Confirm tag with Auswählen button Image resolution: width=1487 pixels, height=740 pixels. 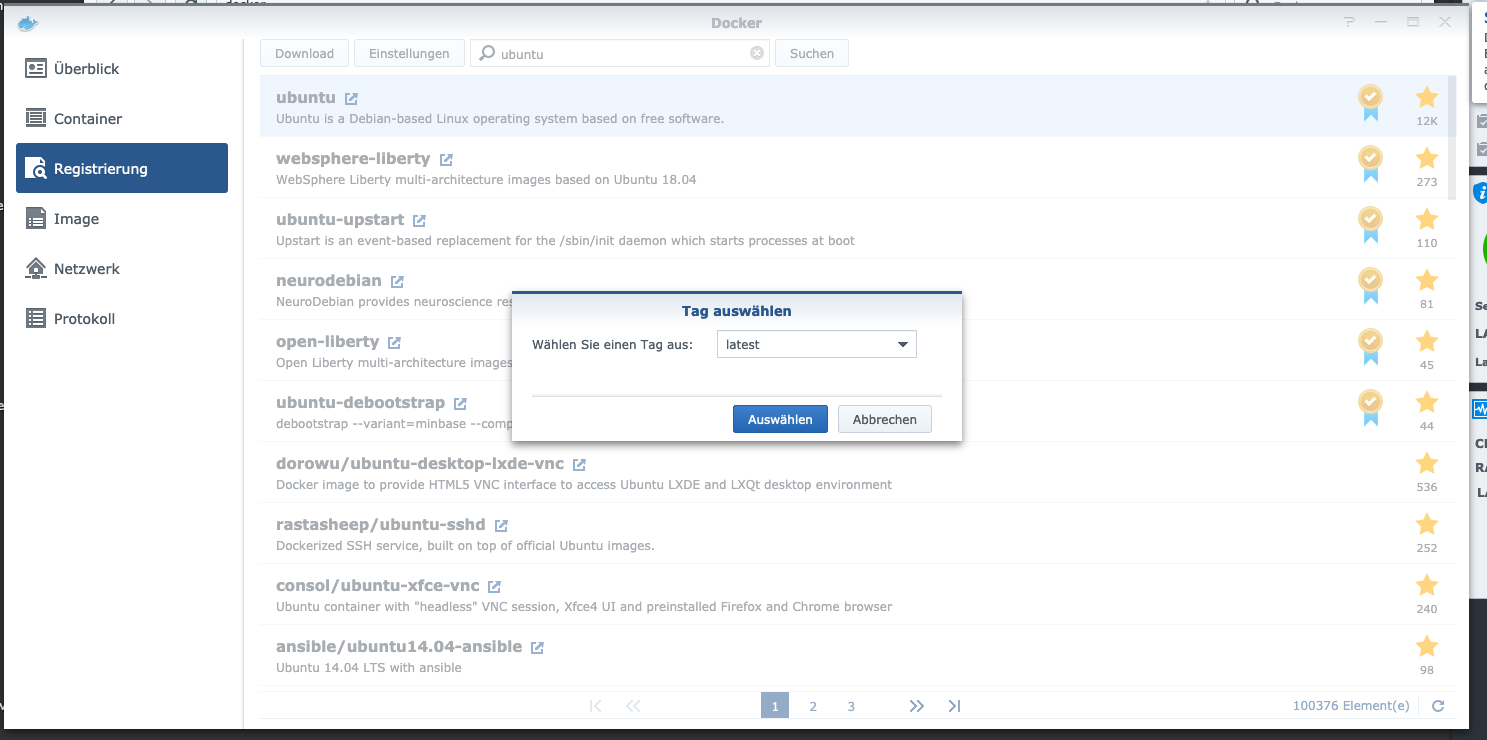pyautogui.click(x=780, y=419)
